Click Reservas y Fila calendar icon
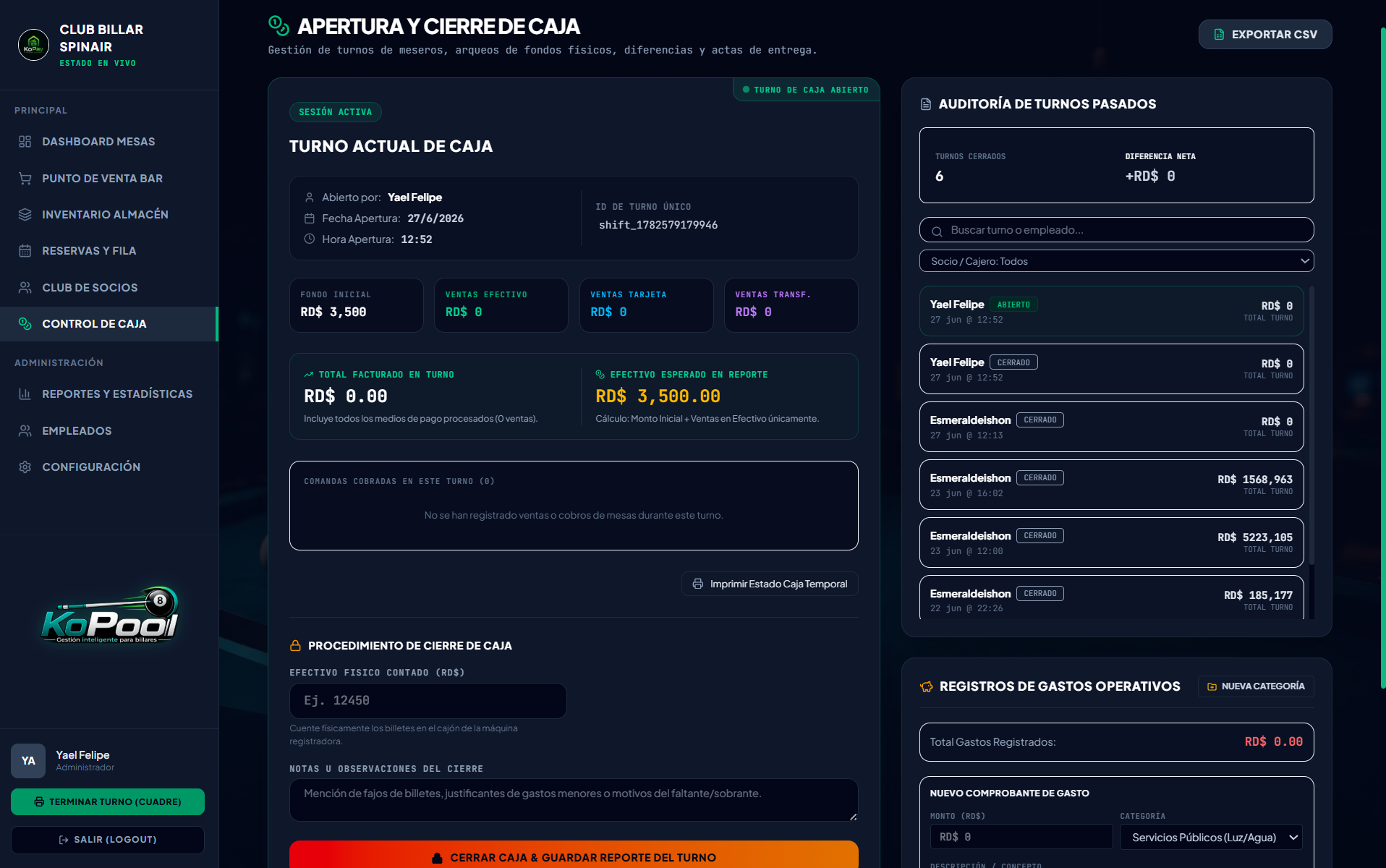 point(25,251)
